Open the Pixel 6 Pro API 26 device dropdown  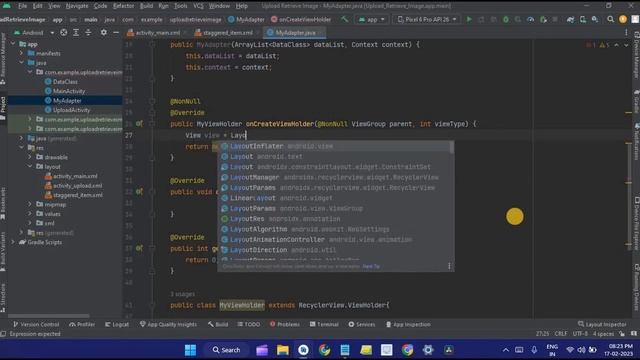[x=427, y=19]
